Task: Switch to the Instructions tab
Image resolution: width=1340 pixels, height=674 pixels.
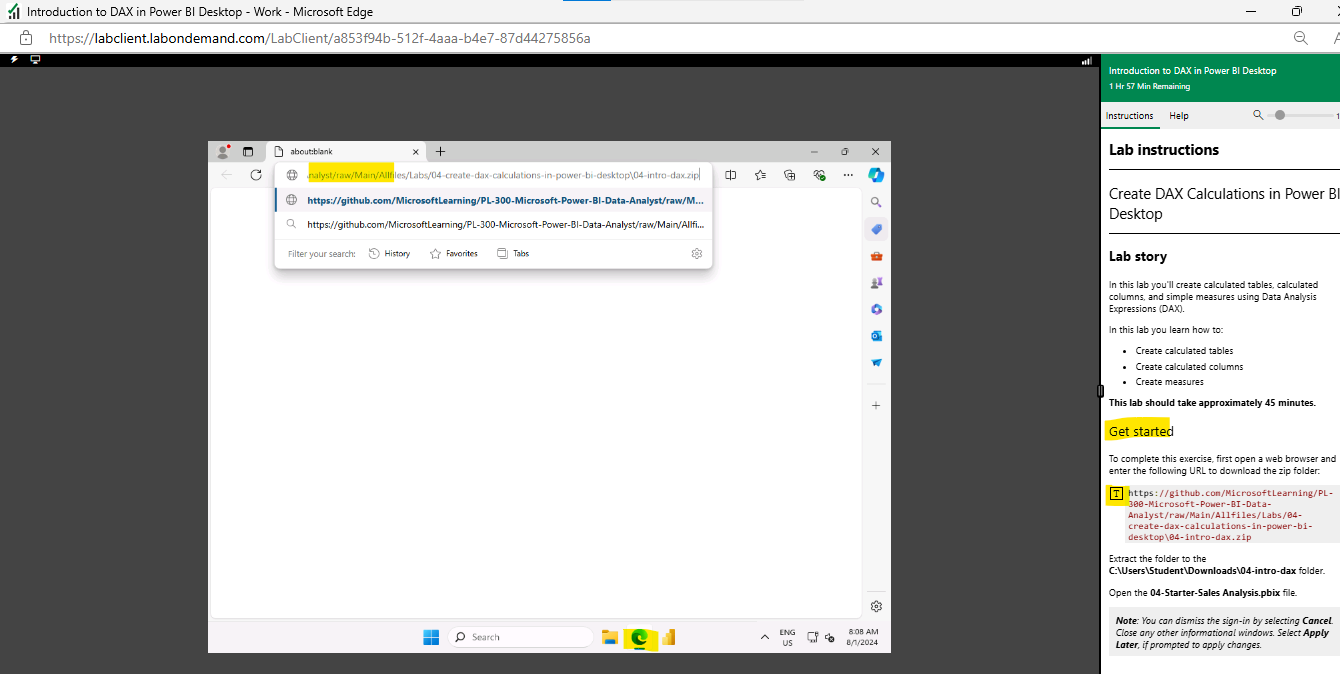Action: (x=1130, y=116)
